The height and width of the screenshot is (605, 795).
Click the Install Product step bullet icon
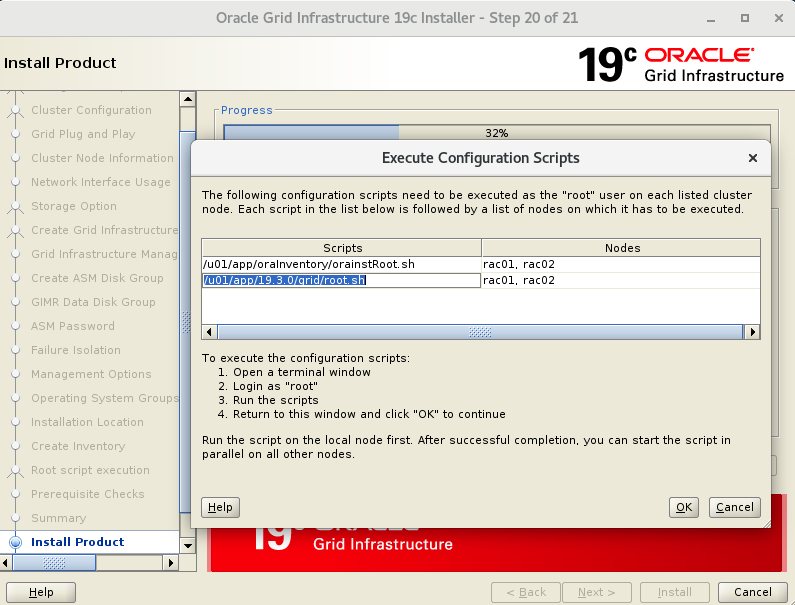(16, 542)
